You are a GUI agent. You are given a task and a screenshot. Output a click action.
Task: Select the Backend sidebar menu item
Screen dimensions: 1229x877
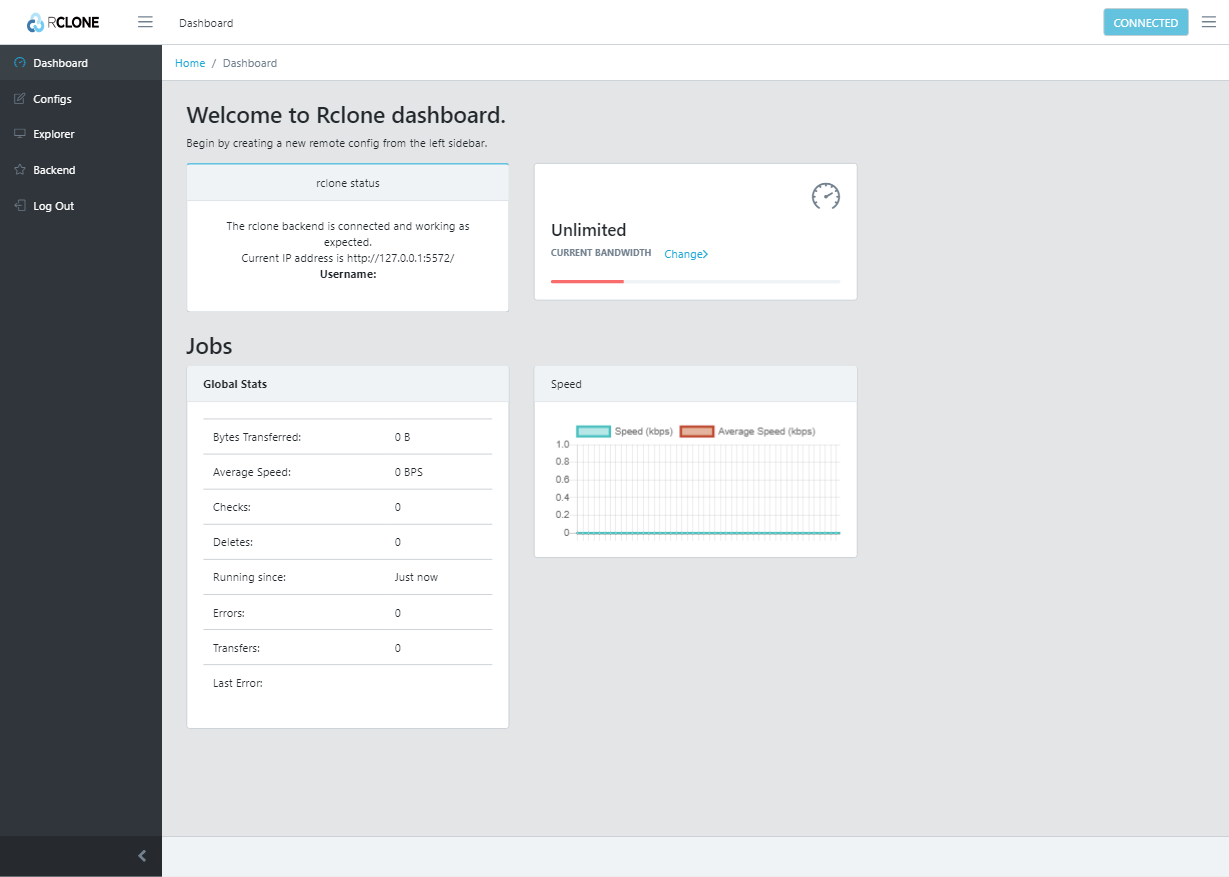[54, 170]
